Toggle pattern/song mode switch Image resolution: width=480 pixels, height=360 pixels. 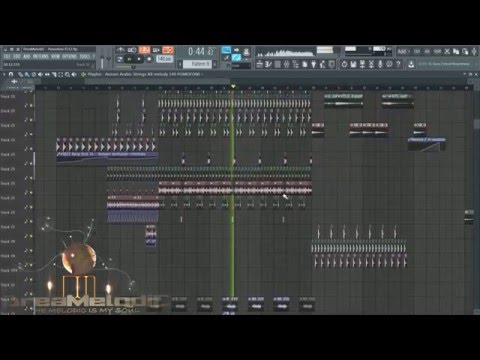(120, 59)
